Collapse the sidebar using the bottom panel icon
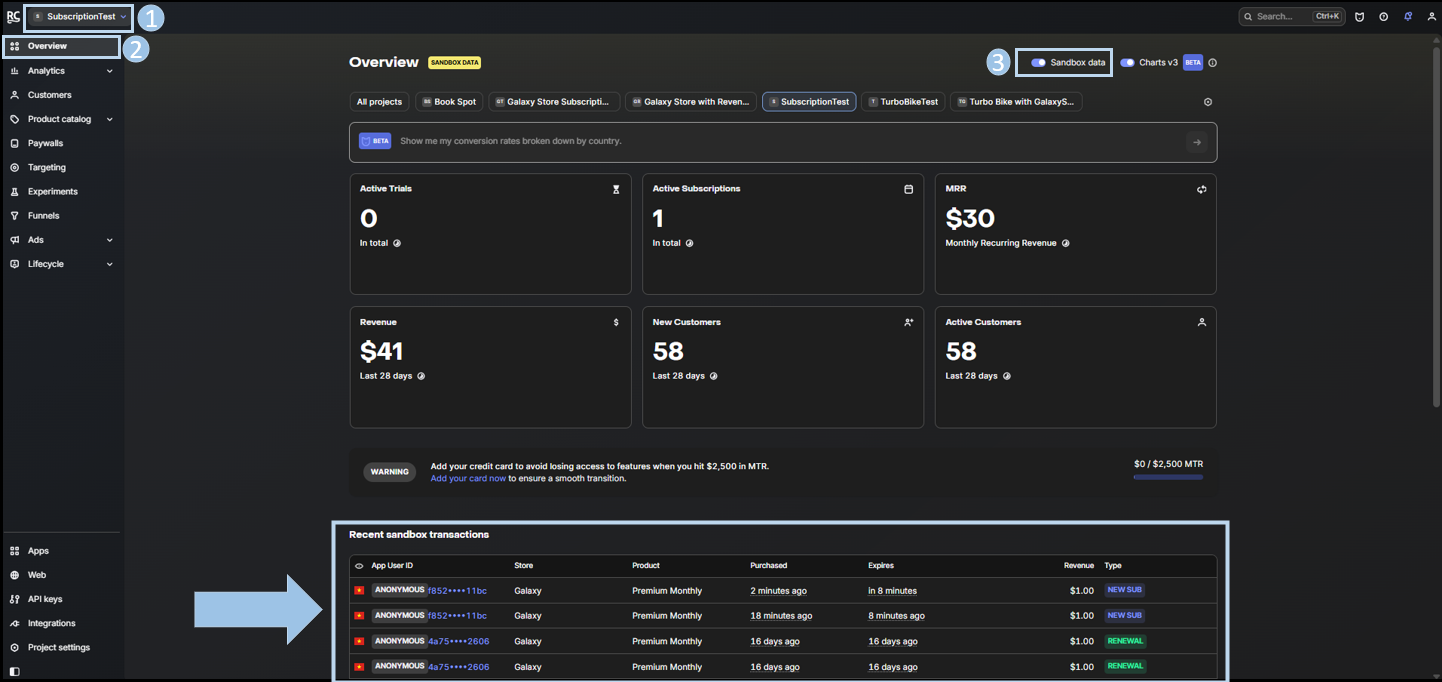 14,671
